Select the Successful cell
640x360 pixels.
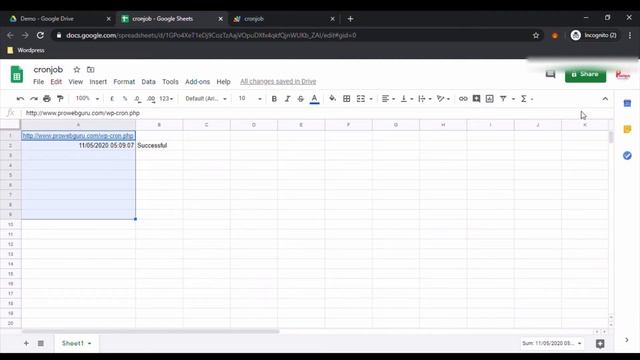click(x=159, y=145)
